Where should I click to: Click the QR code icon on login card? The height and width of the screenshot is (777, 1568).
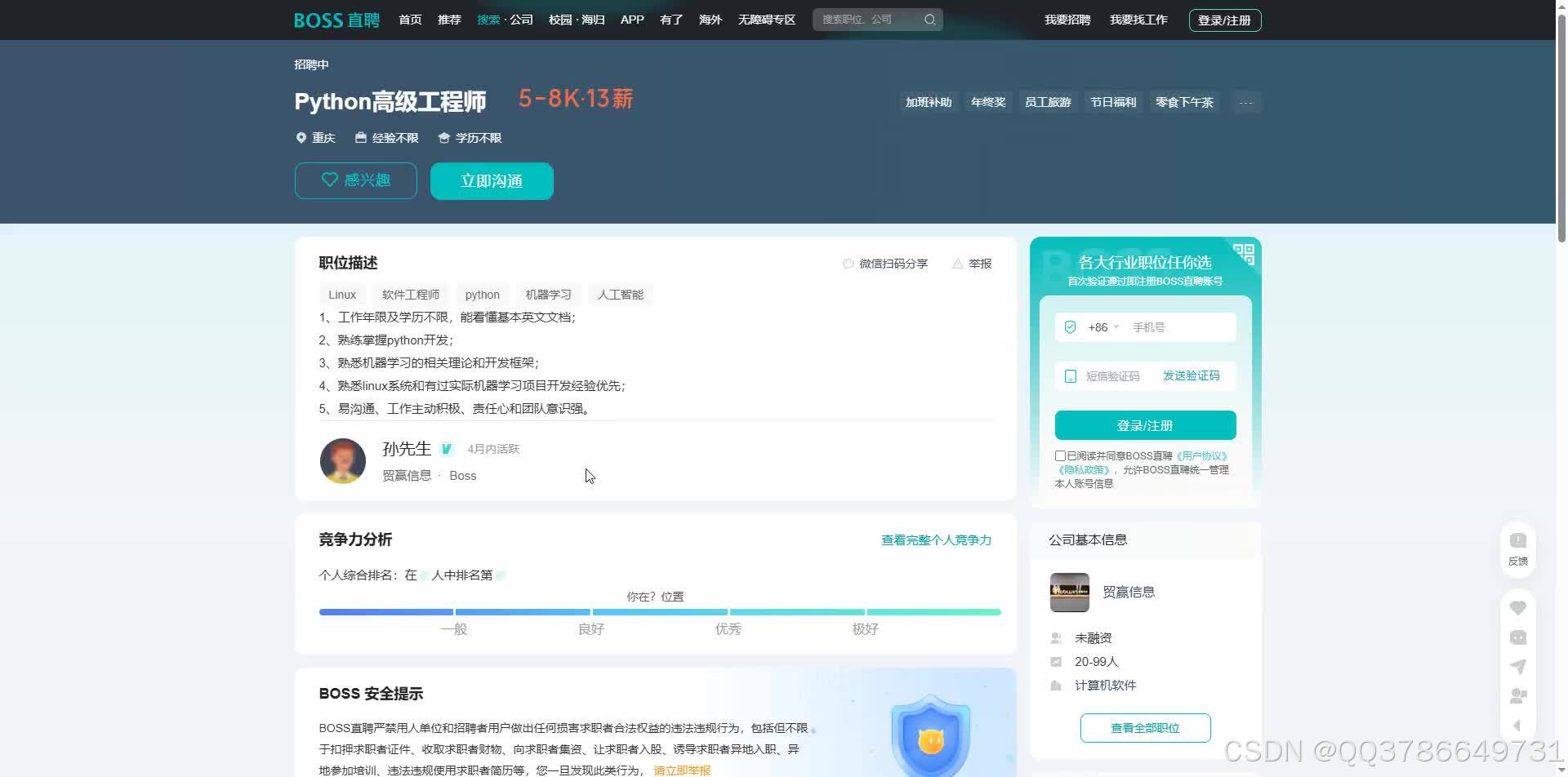1243,253
